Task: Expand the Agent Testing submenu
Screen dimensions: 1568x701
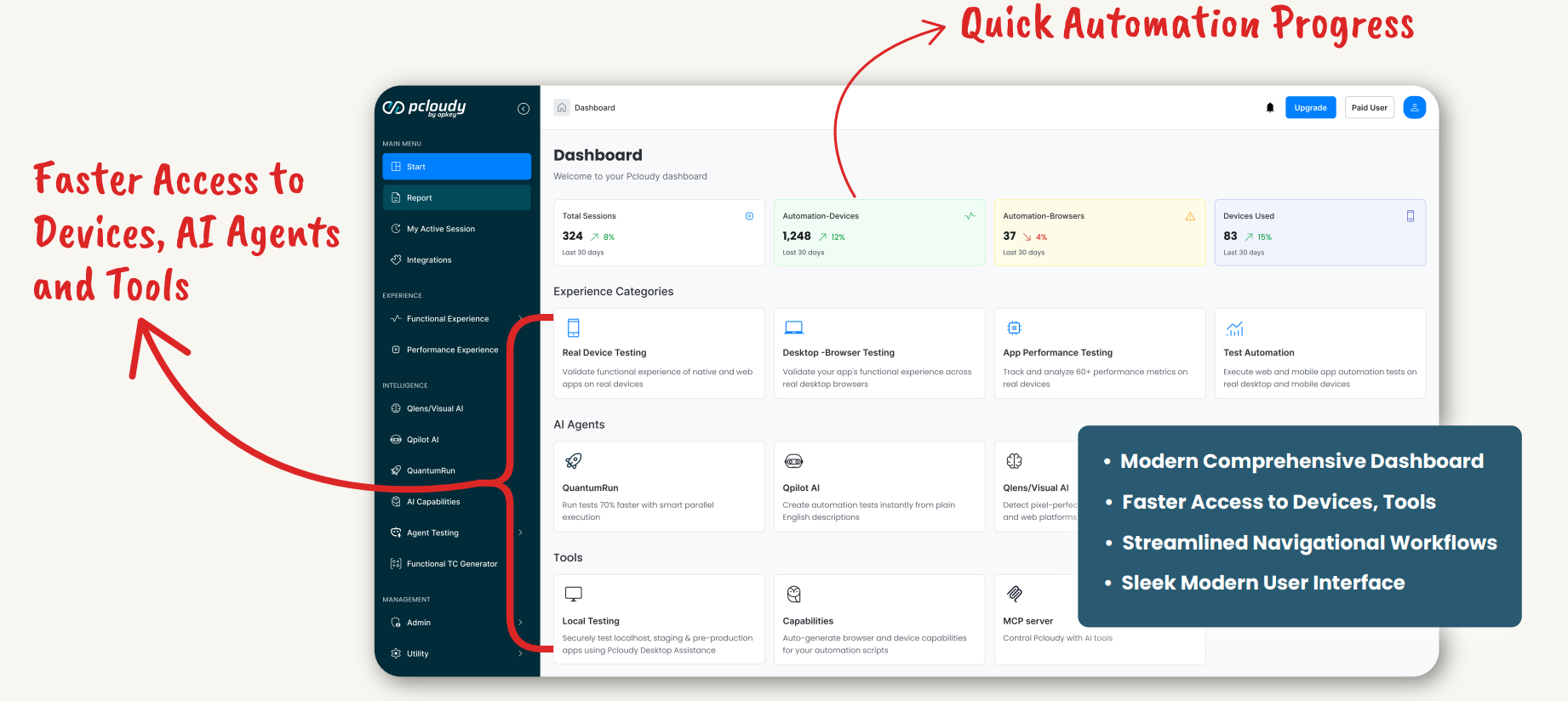Action: click(x=520, y=533)
